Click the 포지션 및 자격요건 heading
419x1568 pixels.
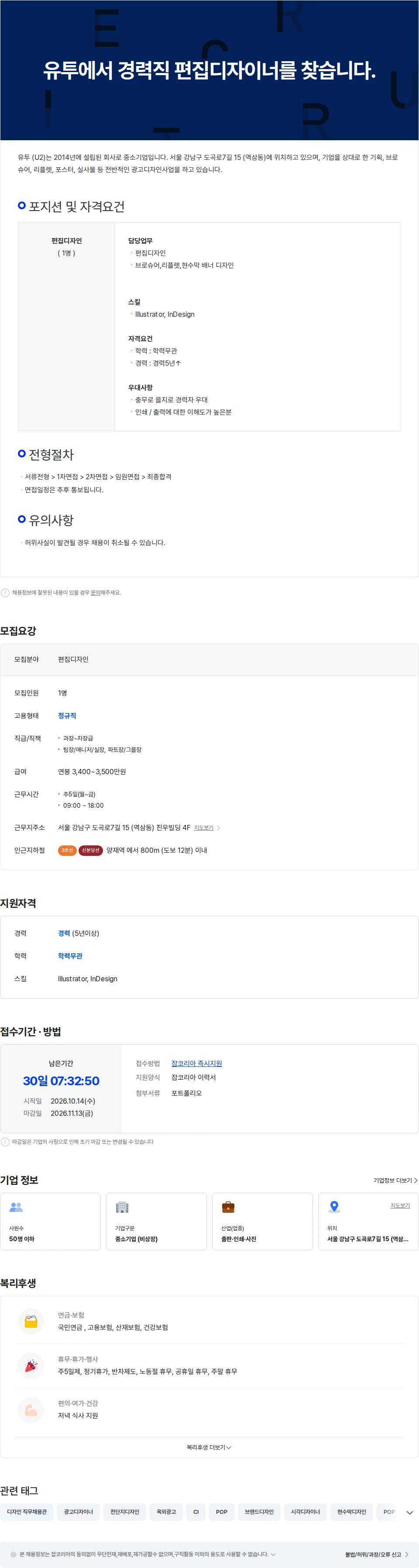tap(77, 206)
